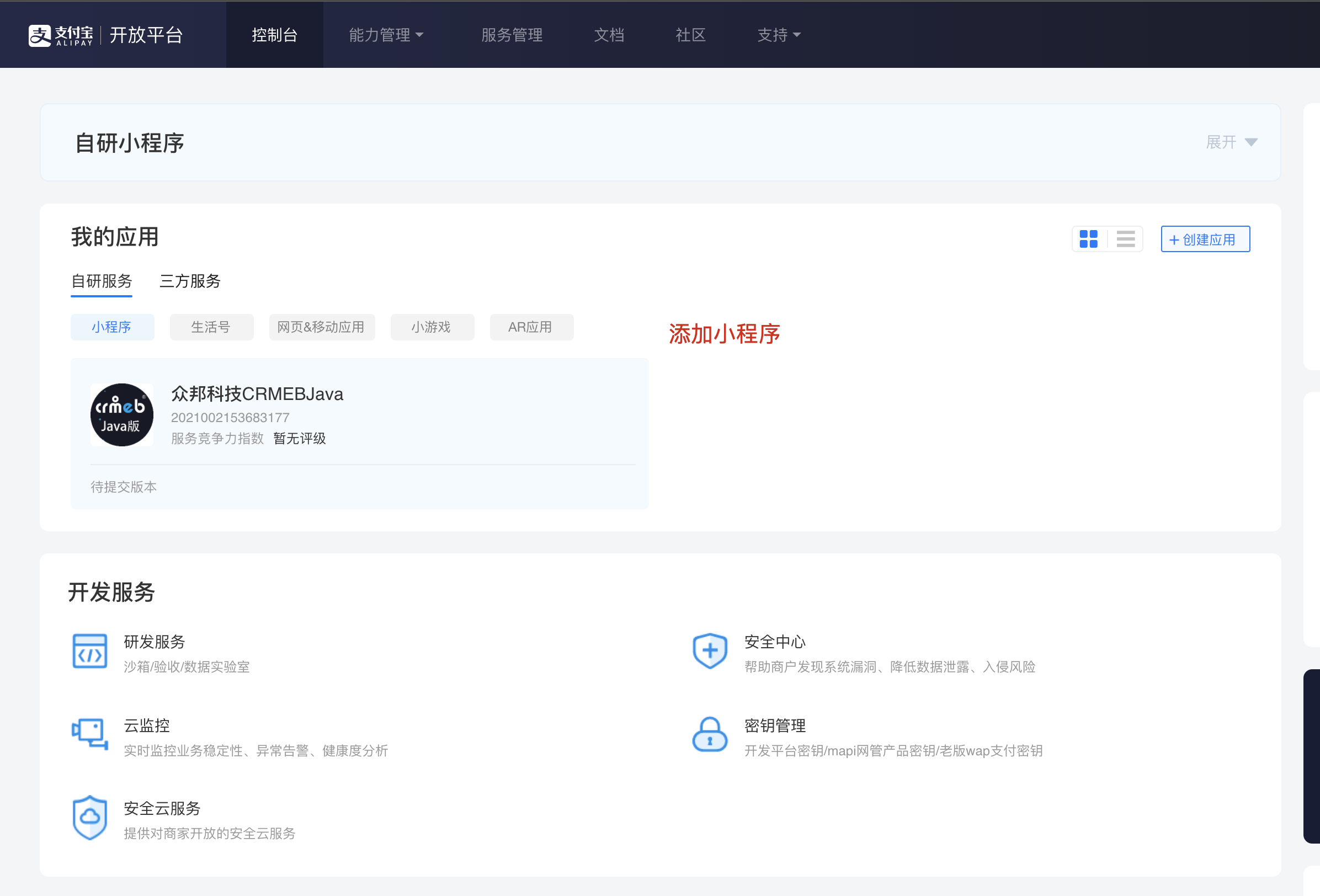This screenshot has height=896, width=1320.
Task: Open the 文档 menu item
Action: click(x=609, y=35)
